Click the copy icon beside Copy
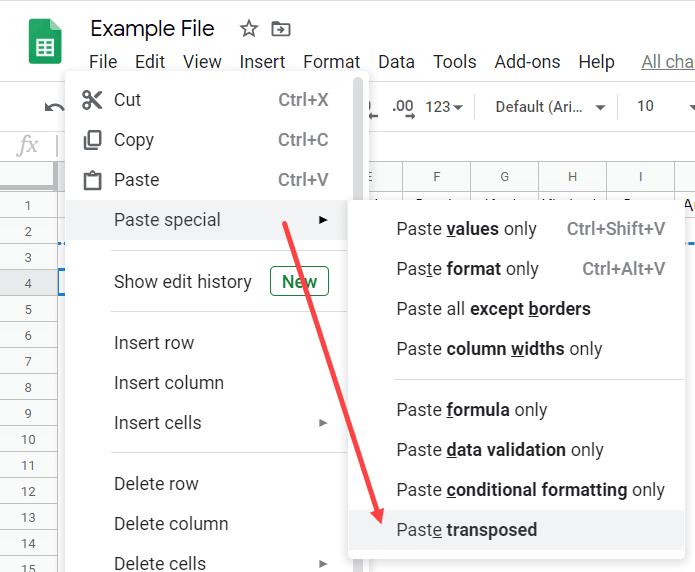695x572 pixels. 92,140
